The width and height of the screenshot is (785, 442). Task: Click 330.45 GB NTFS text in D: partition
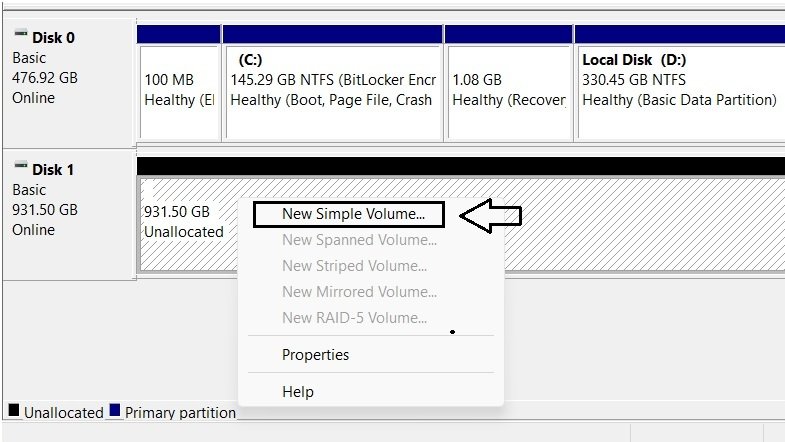(x=634, y=80)
